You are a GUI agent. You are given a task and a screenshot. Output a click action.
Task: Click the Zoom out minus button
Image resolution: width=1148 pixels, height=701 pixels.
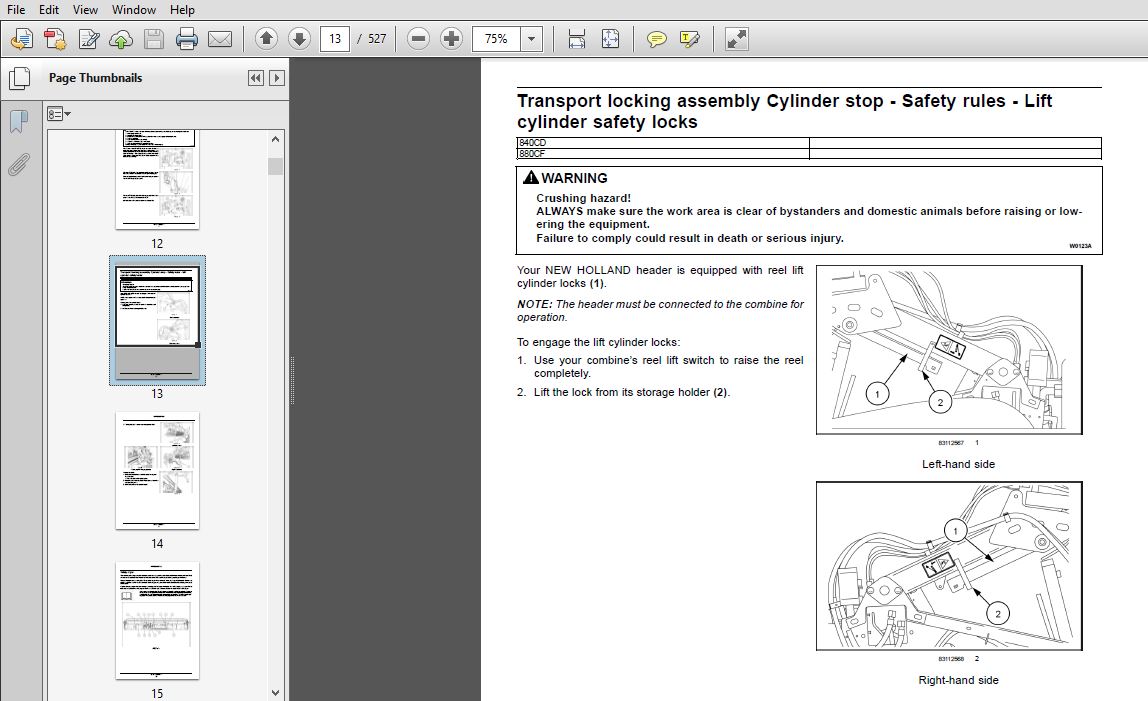[x=418, y=39]
